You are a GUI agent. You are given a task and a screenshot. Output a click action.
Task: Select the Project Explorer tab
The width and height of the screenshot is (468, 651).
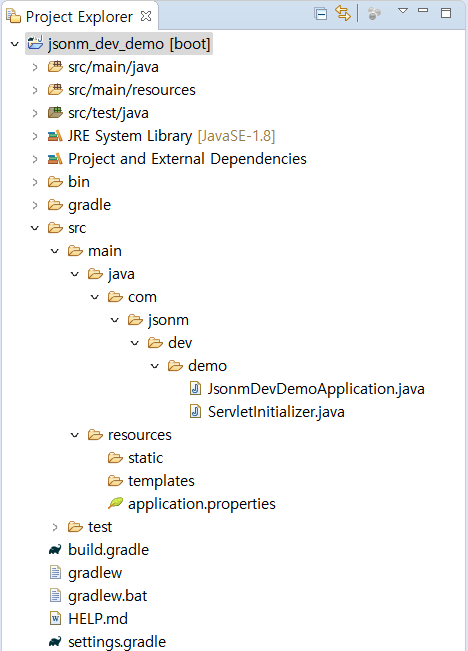79,17
